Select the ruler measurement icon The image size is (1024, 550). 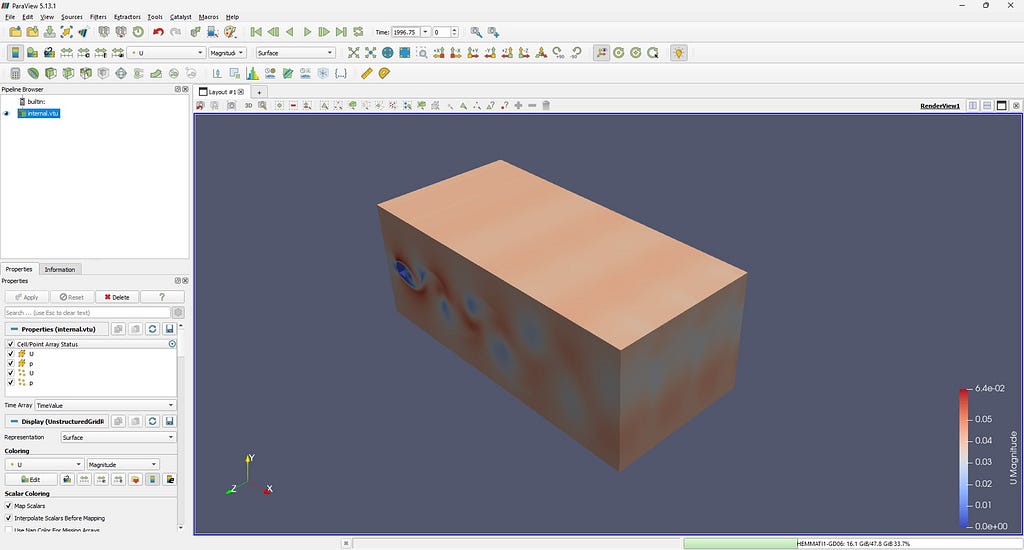tap(366, 74)
